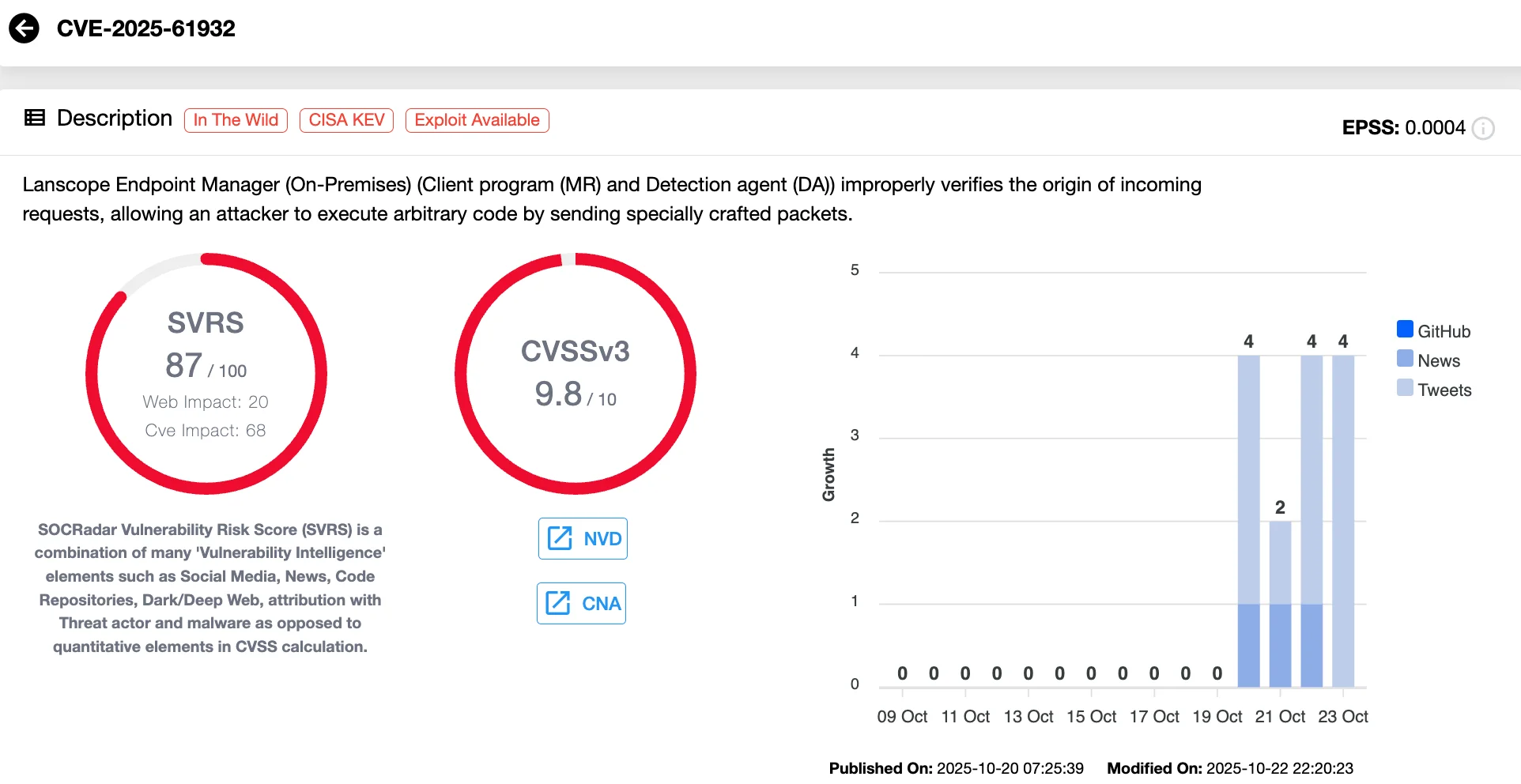Toggle GitHub series in chart legend
The height and width of the screenshot is (784, 1521).
(1444, 331)
